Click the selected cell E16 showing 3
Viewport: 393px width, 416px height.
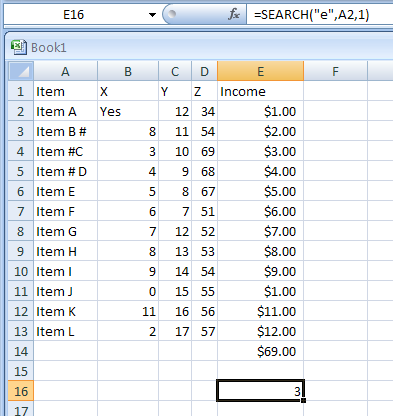[x=260, y=391]
